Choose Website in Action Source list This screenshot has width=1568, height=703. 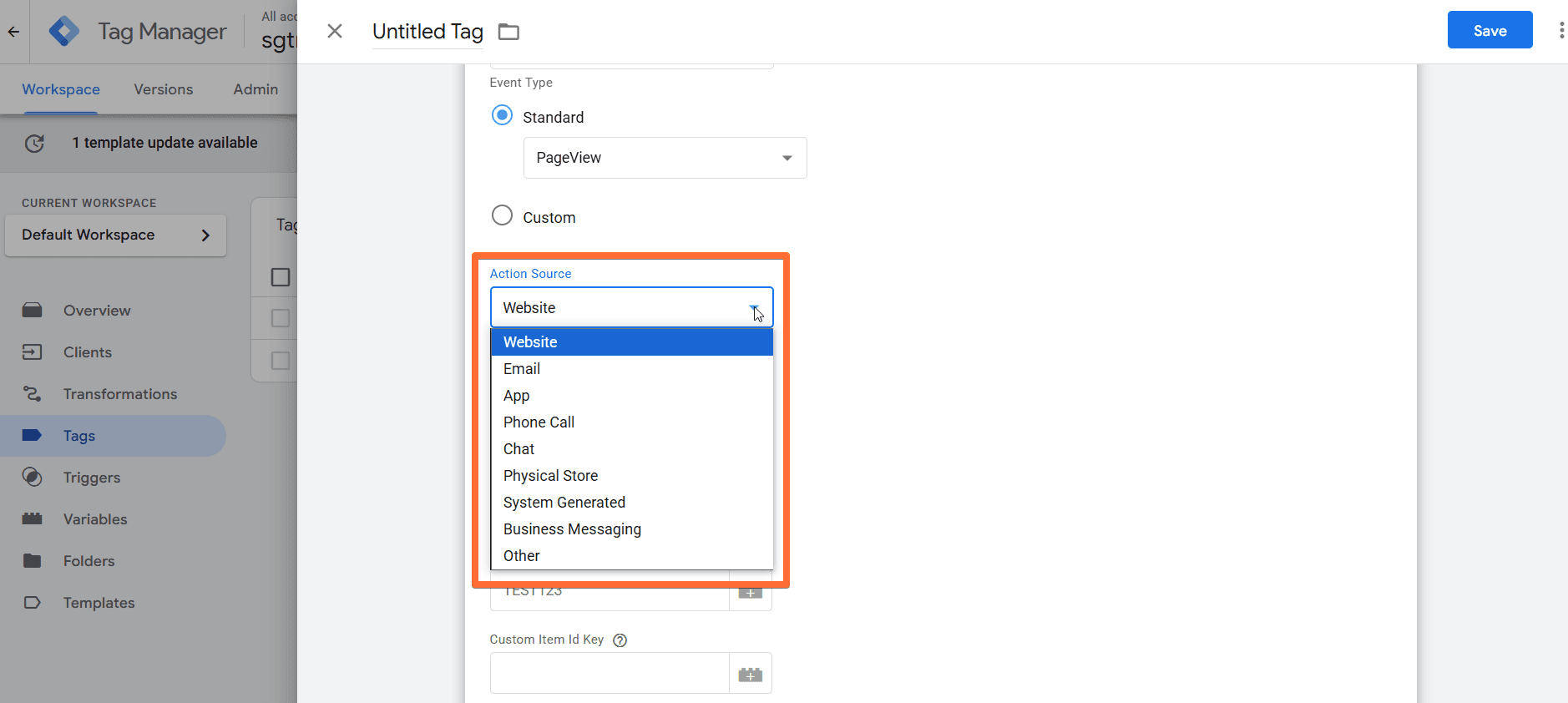point(631,342)
